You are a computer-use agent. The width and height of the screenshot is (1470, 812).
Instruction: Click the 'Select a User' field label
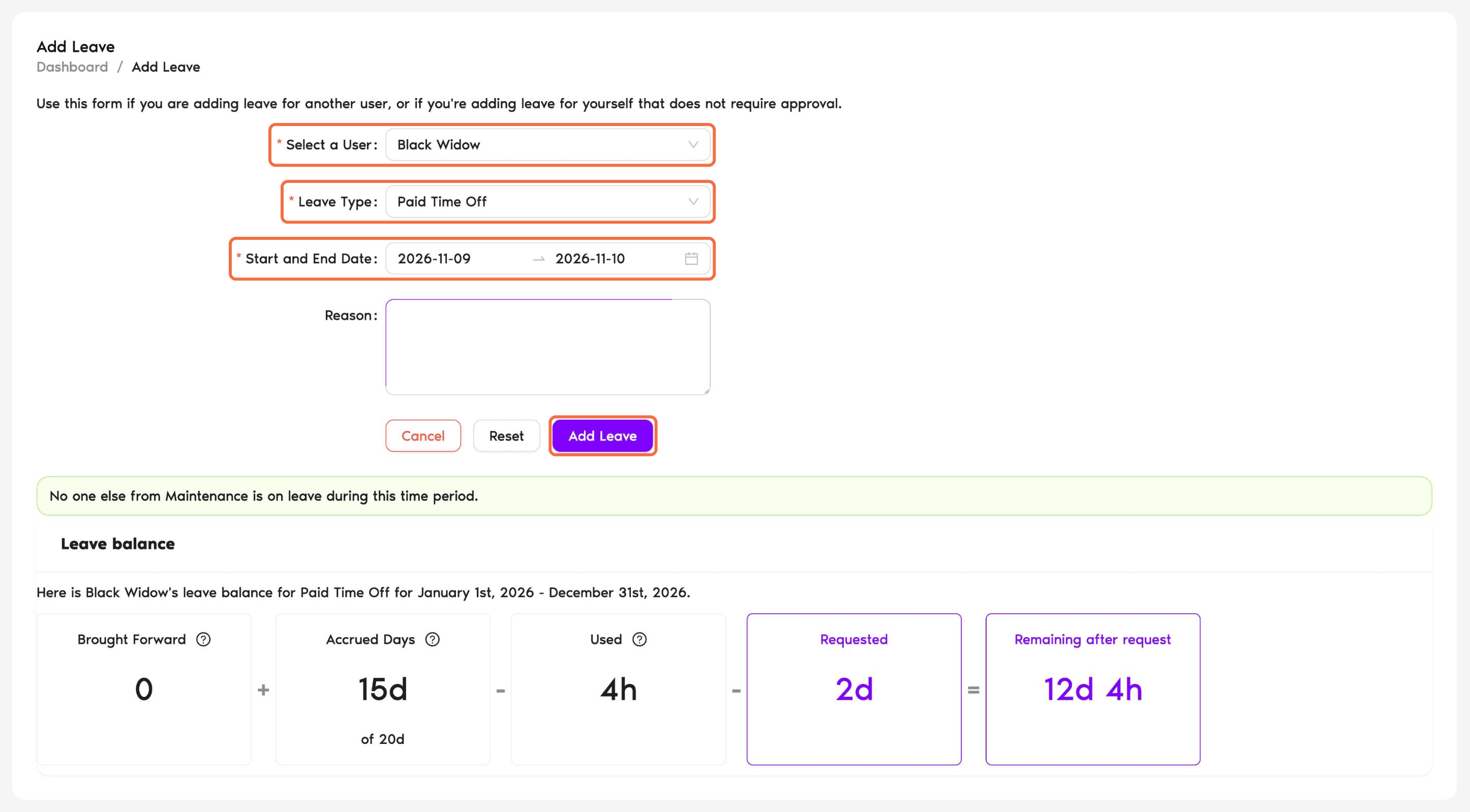coord(331,145)
